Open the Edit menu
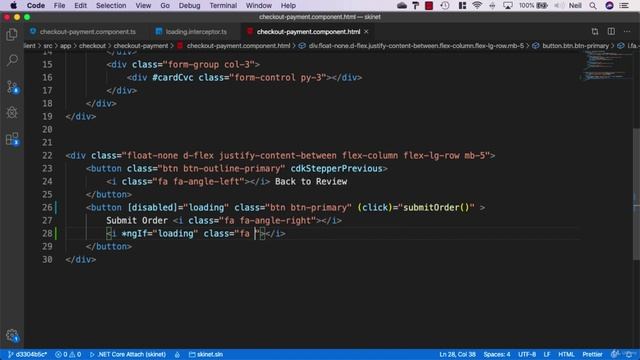 click(80, 5)
